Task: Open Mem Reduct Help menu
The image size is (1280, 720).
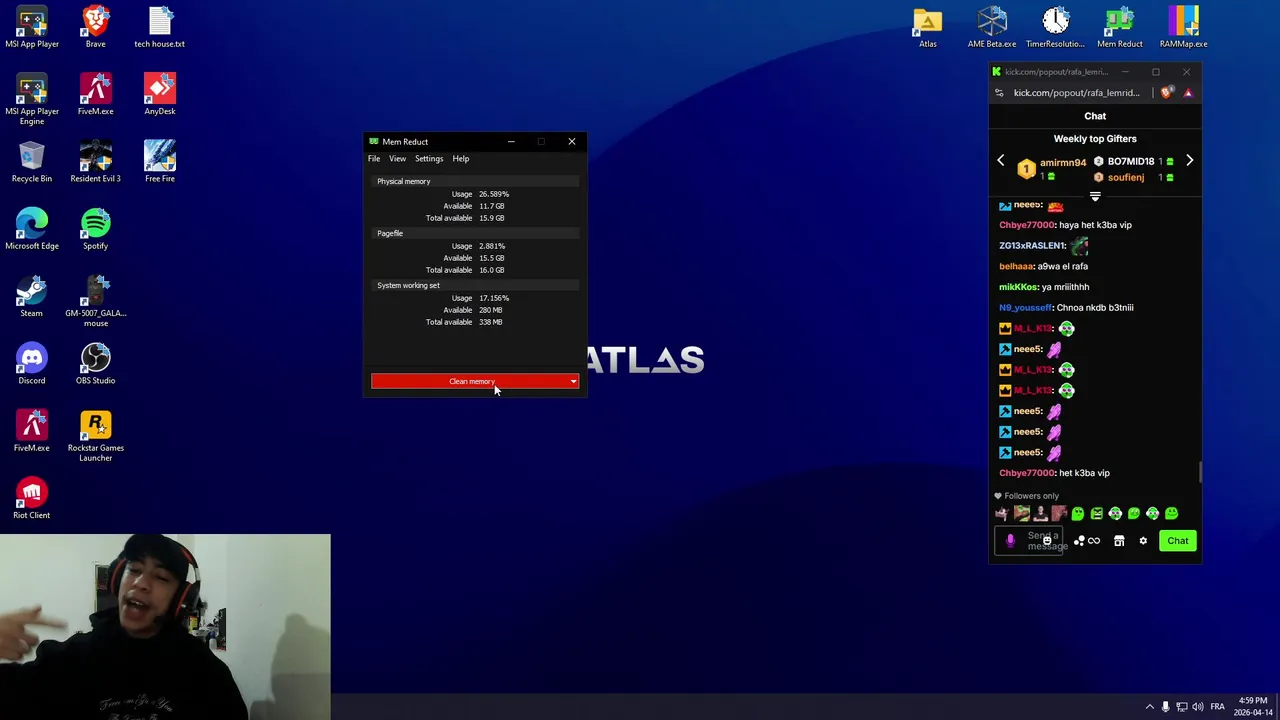Action: coord(460,159)
